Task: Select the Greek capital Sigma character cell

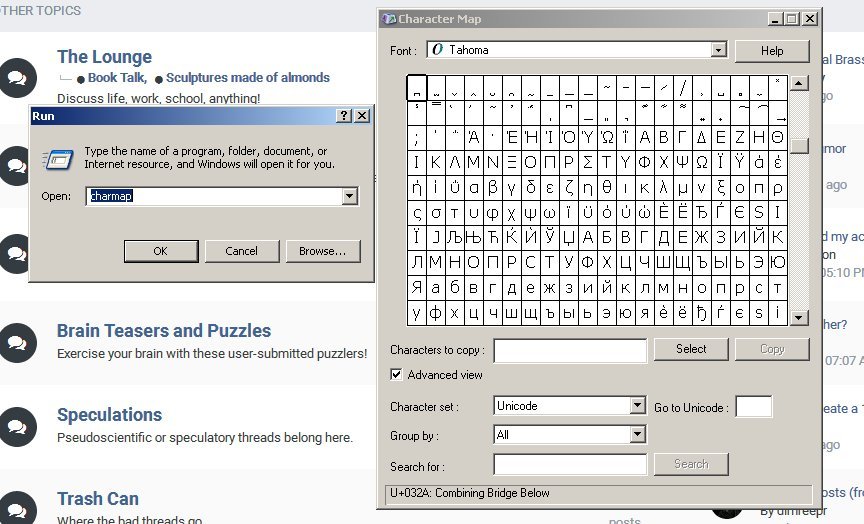Action: point(587,163)
